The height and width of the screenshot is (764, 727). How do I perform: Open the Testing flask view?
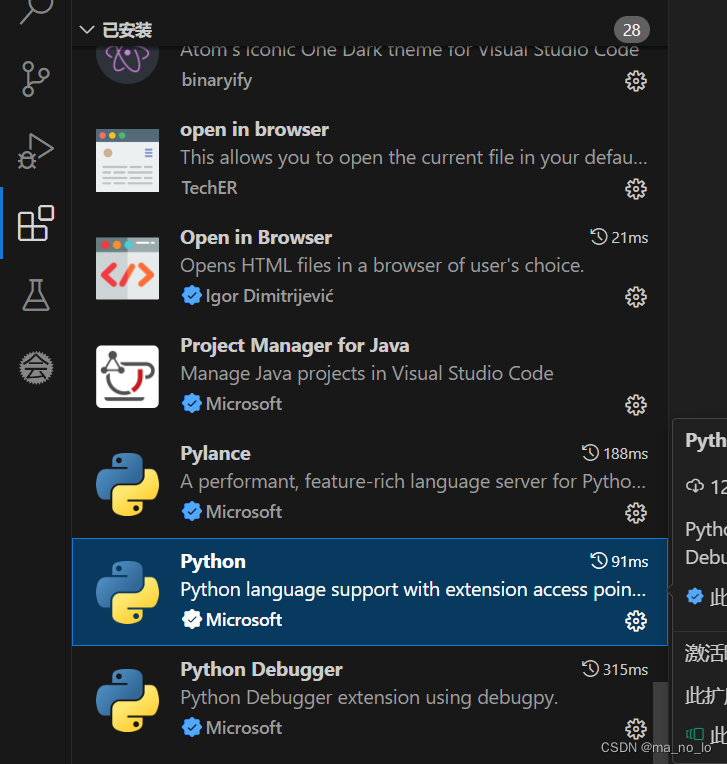point(36,295)
